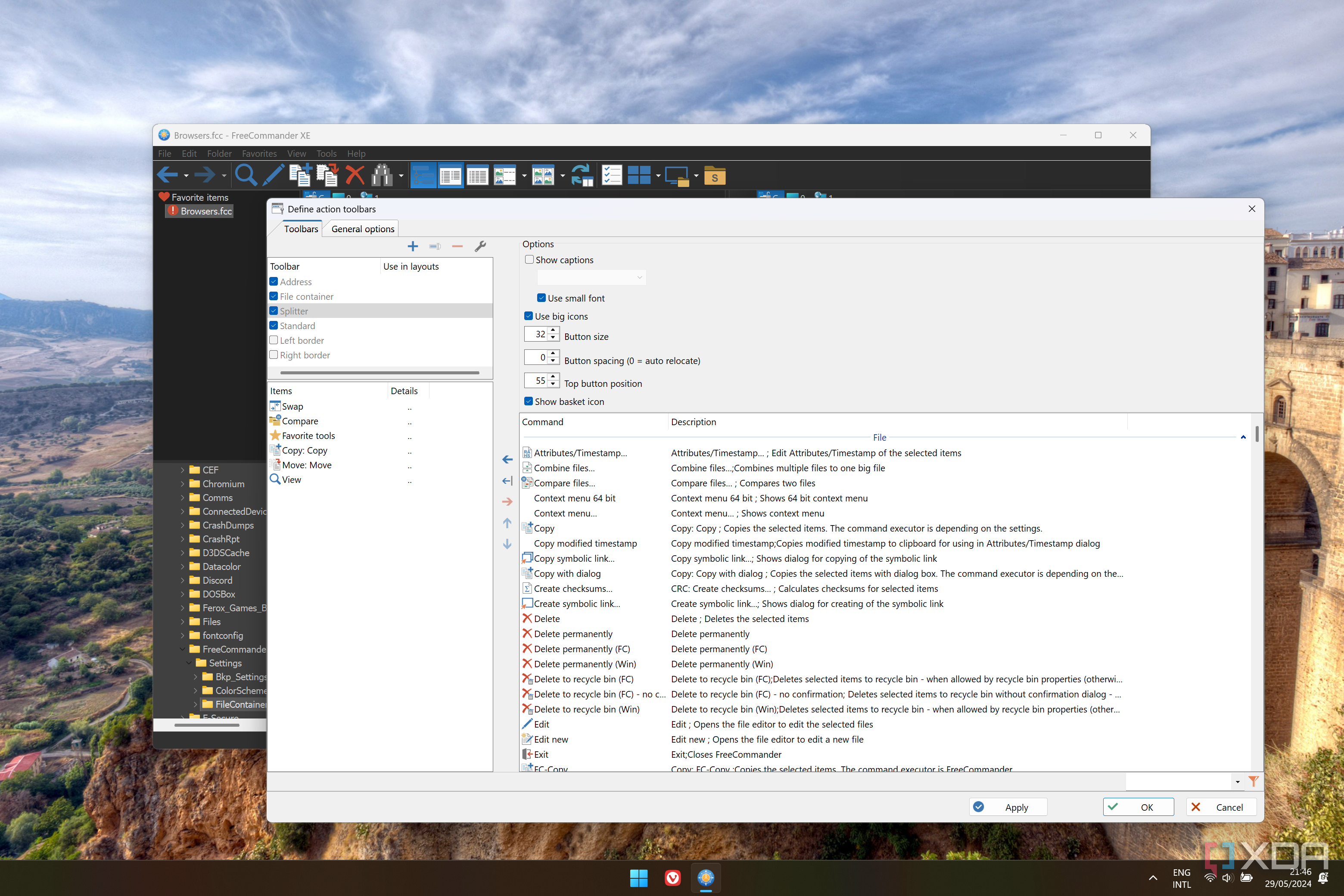This screenshot has height=896, width=1344.
Task: Collapse the Settings folder in tree
Action: click(189, 663)
